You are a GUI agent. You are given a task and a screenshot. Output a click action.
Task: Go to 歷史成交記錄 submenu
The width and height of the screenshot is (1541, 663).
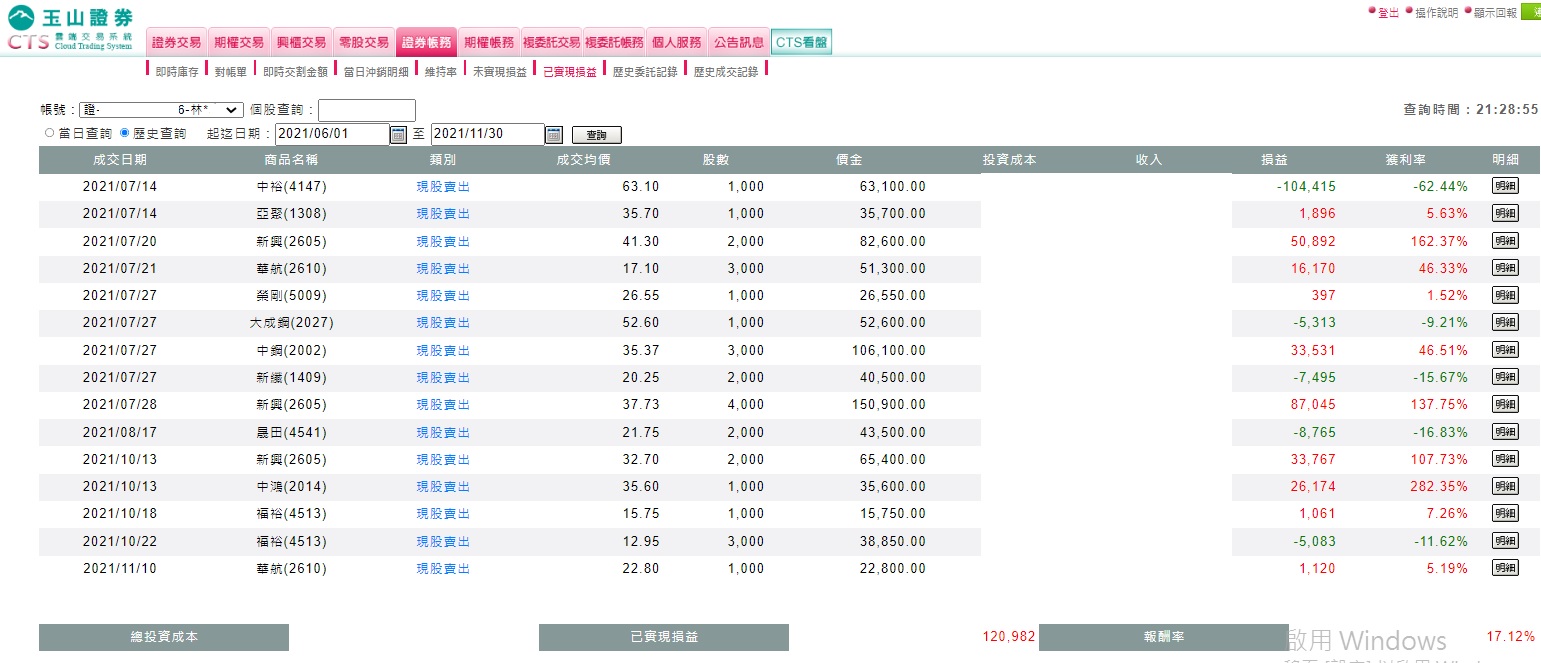[x=726, y=72]
